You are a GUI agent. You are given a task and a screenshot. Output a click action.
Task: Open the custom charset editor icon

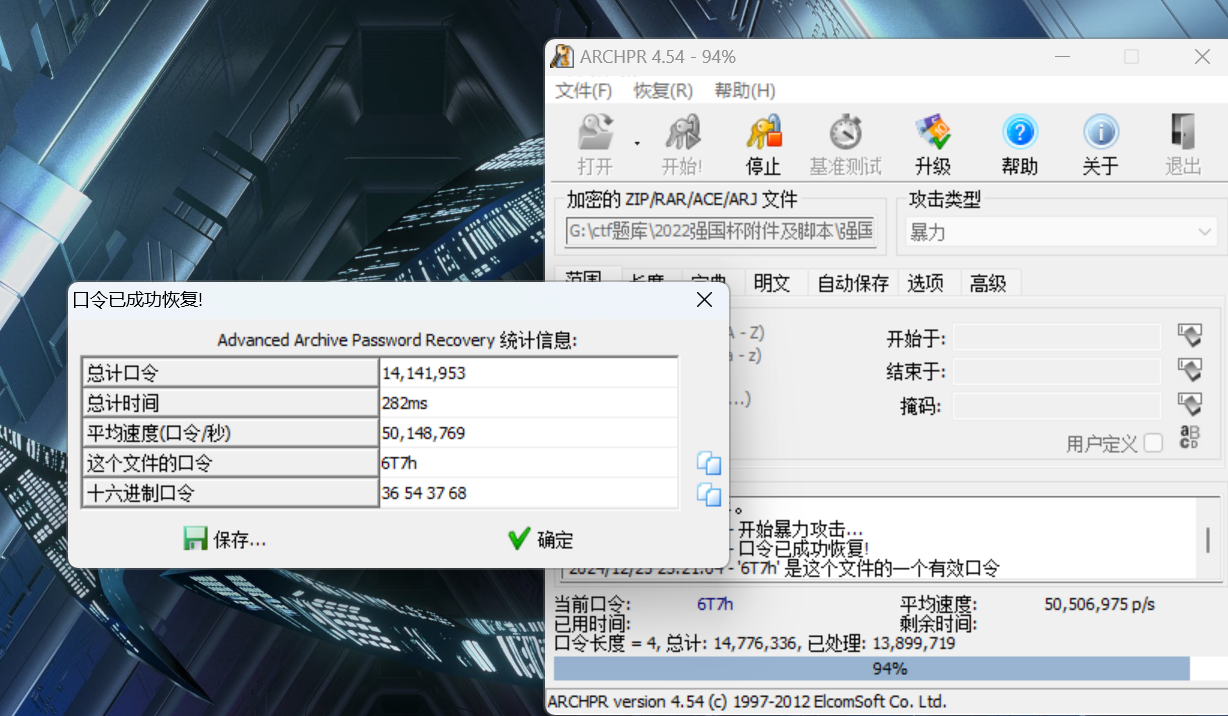(1189, 439)
